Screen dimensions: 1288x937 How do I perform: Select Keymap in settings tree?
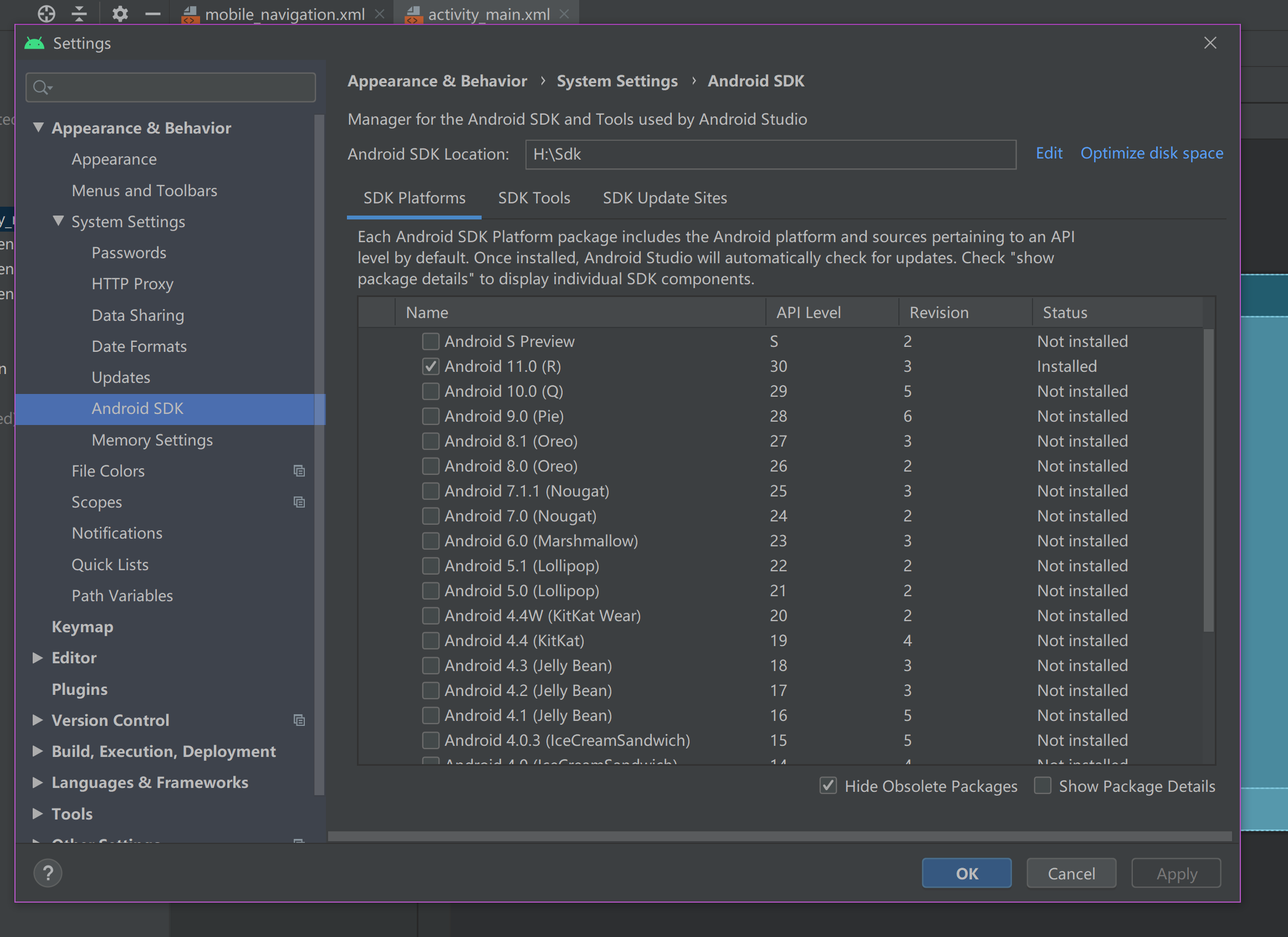click(83, 626)
